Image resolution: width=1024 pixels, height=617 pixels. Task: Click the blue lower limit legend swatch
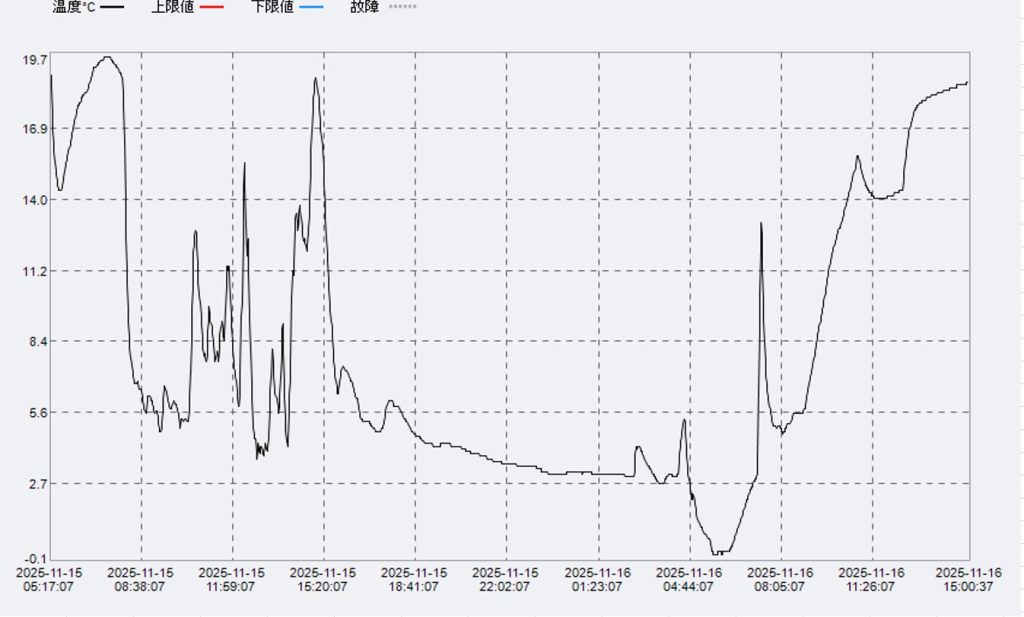tap(311, 7)
